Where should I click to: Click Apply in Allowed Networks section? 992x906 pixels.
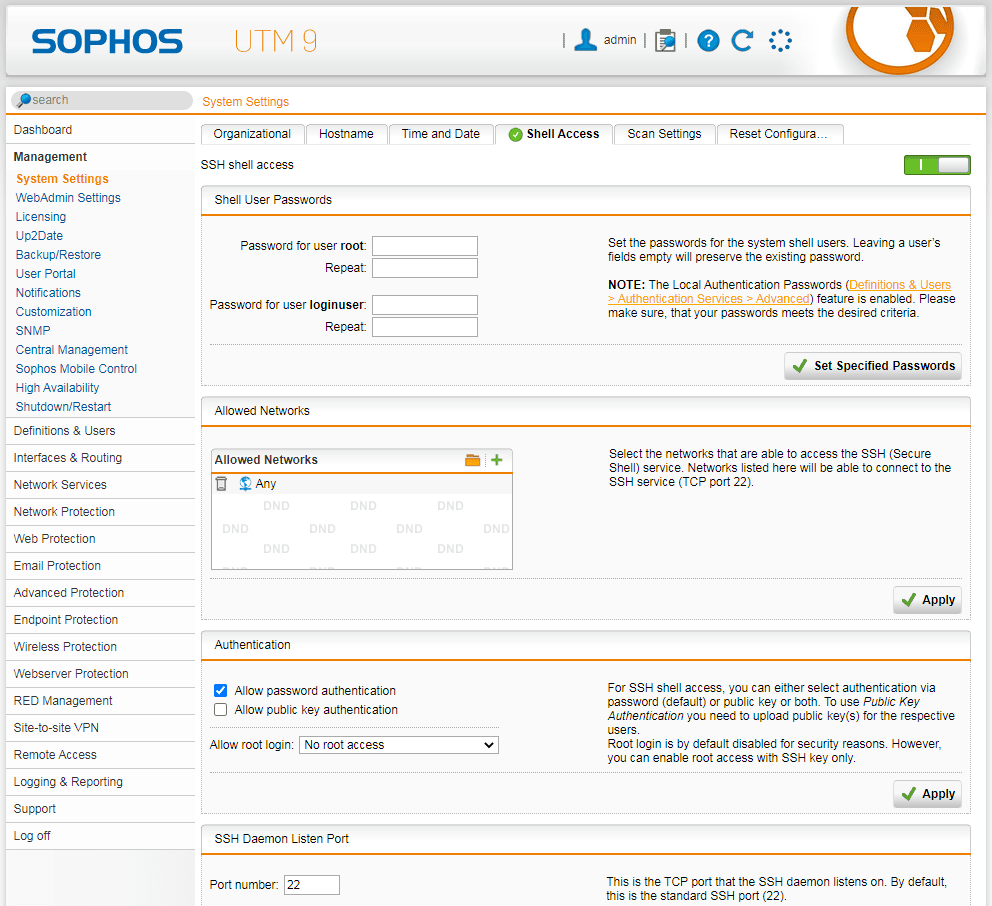(x=927, y=600)
